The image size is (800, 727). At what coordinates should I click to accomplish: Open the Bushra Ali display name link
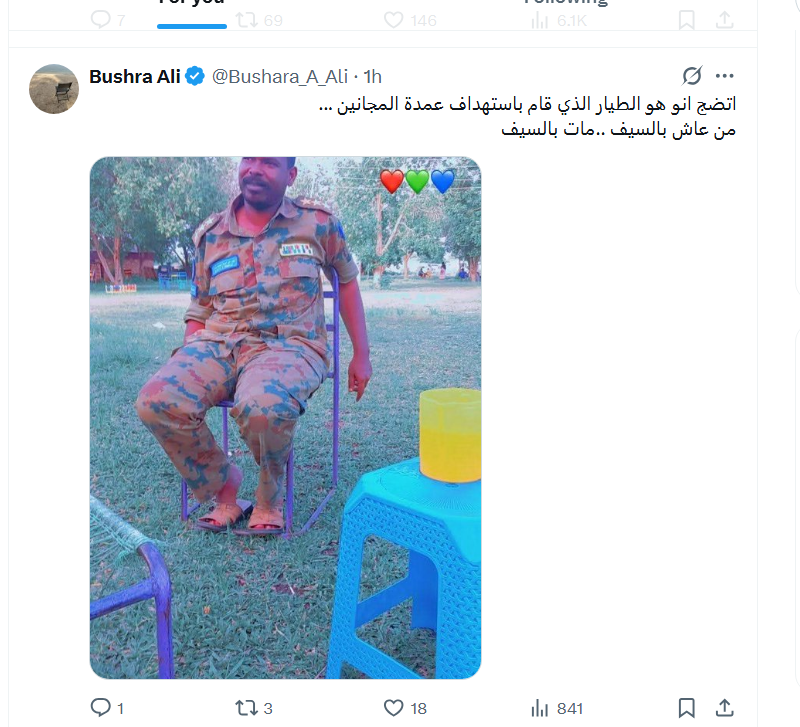click(135, 77)
